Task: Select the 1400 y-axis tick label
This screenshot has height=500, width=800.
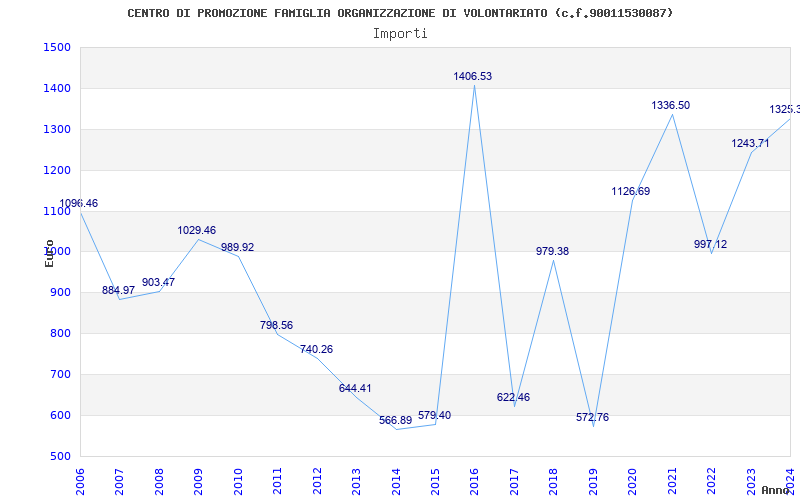Action: click(x=57, y=88)
